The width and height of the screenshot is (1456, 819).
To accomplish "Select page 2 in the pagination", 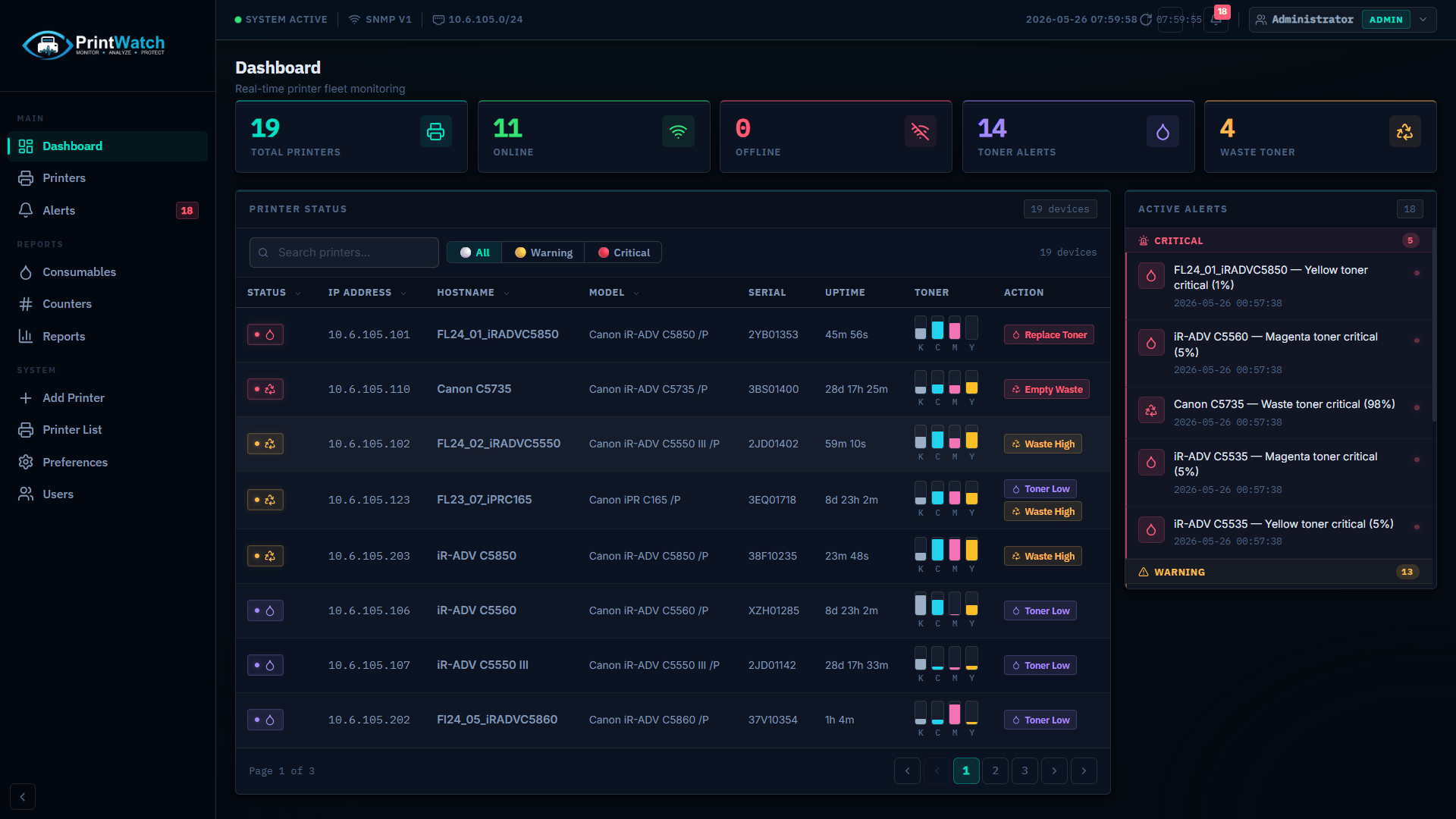I will tap(995, 771).
